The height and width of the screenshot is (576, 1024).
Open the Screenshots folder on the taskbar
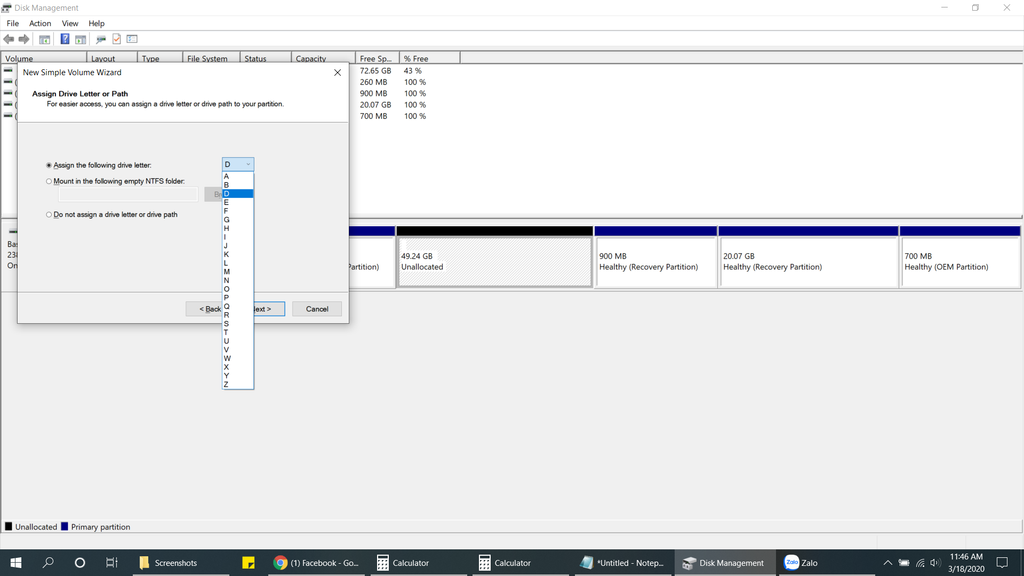(182, 562)
